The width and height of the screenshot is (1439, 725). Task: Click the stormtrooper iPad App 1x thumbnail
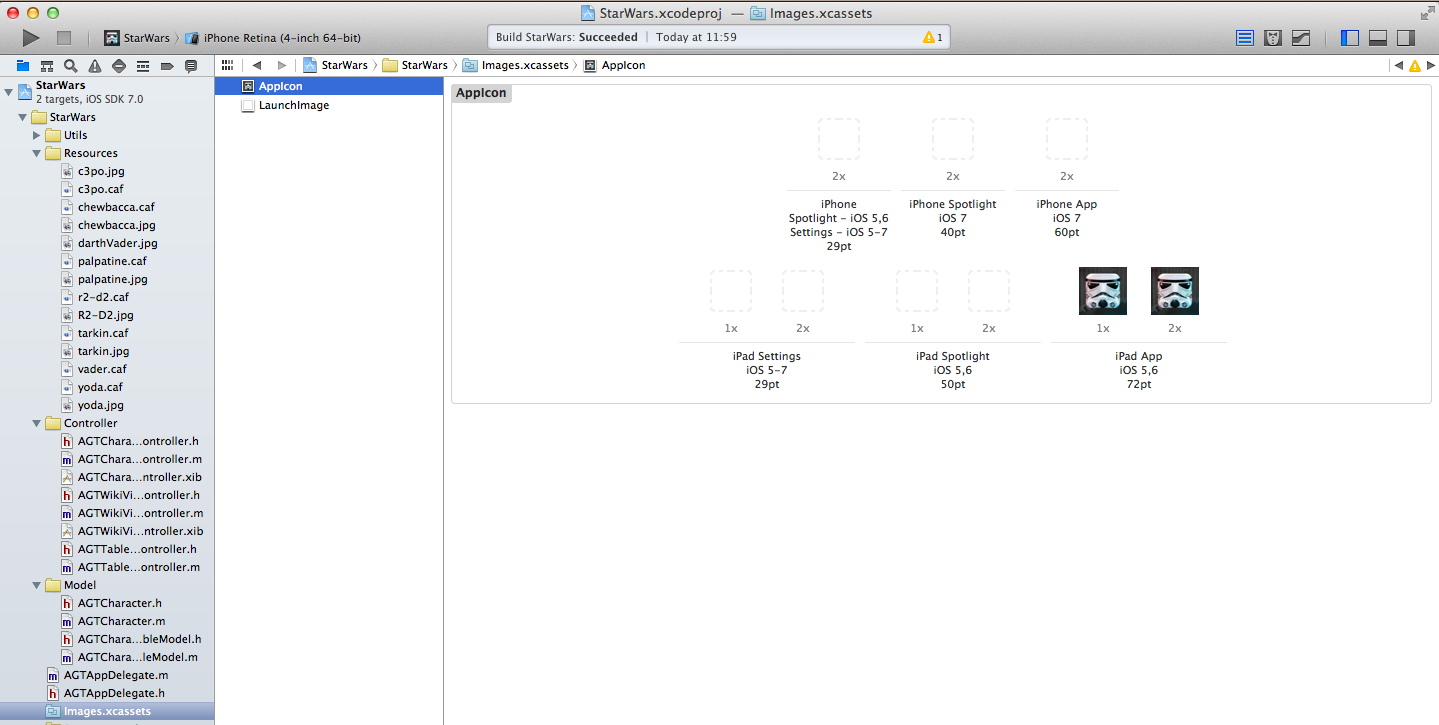(x=1102, y=290)
